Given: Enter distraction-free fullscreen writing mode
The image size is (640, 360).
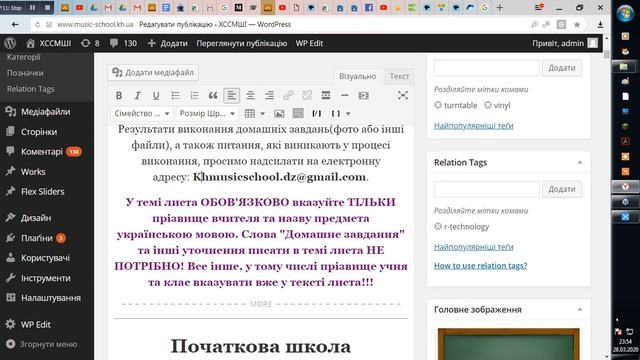Looking at the screenshot, I should tap(403, 96).
